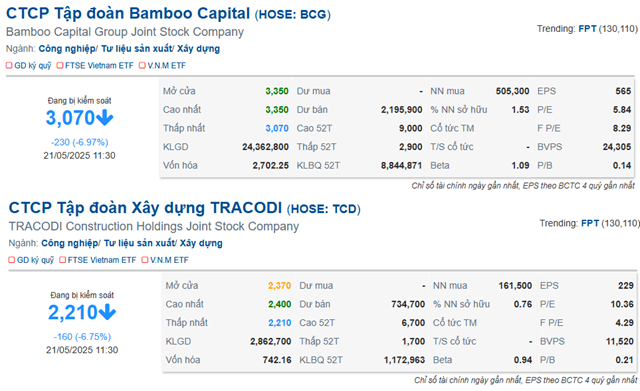Click the CTCP Tập đoàn Bamboo Capital title

pyautogui.click(x=128, y=13)
